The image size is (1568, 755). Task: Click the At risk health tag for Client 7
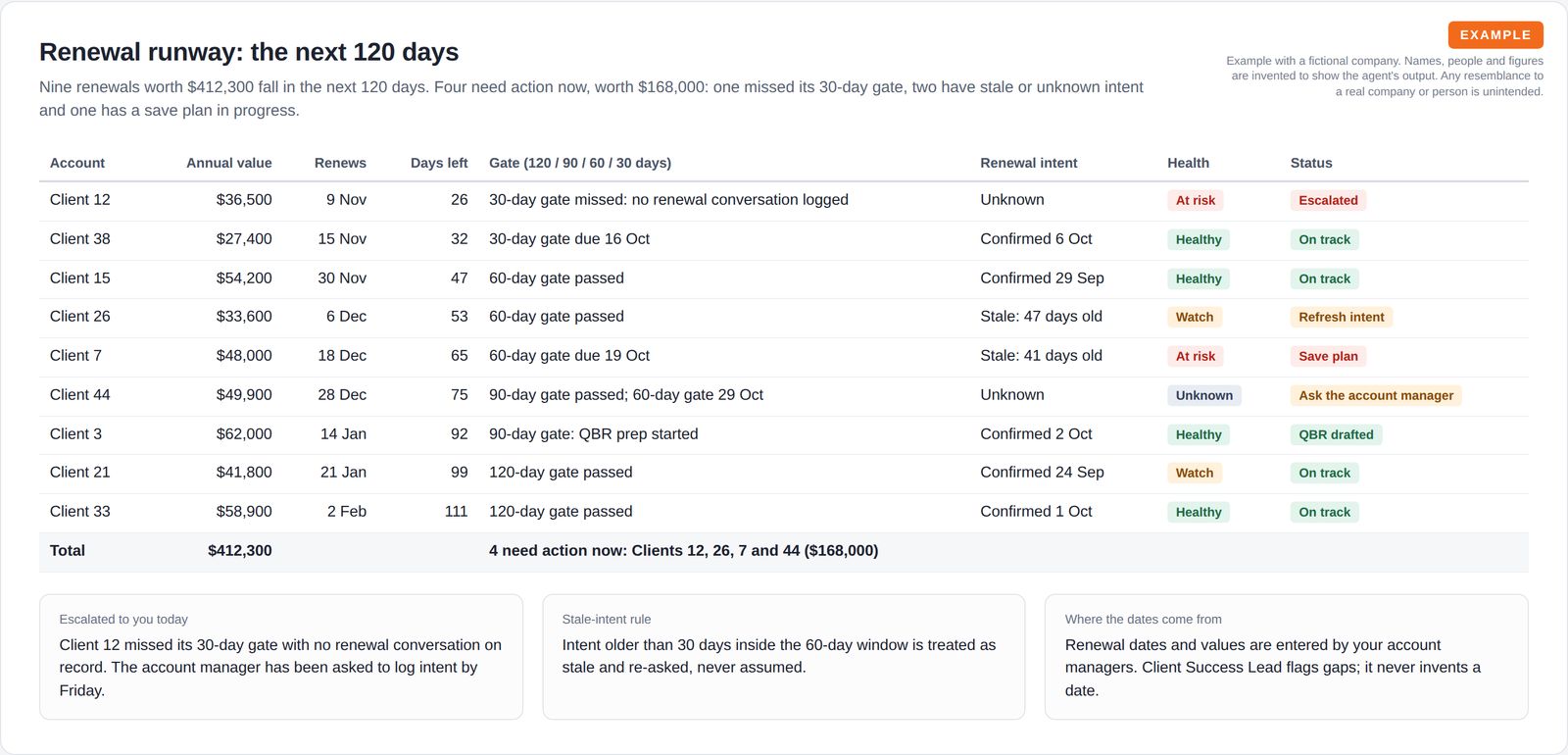(1195, 356)
